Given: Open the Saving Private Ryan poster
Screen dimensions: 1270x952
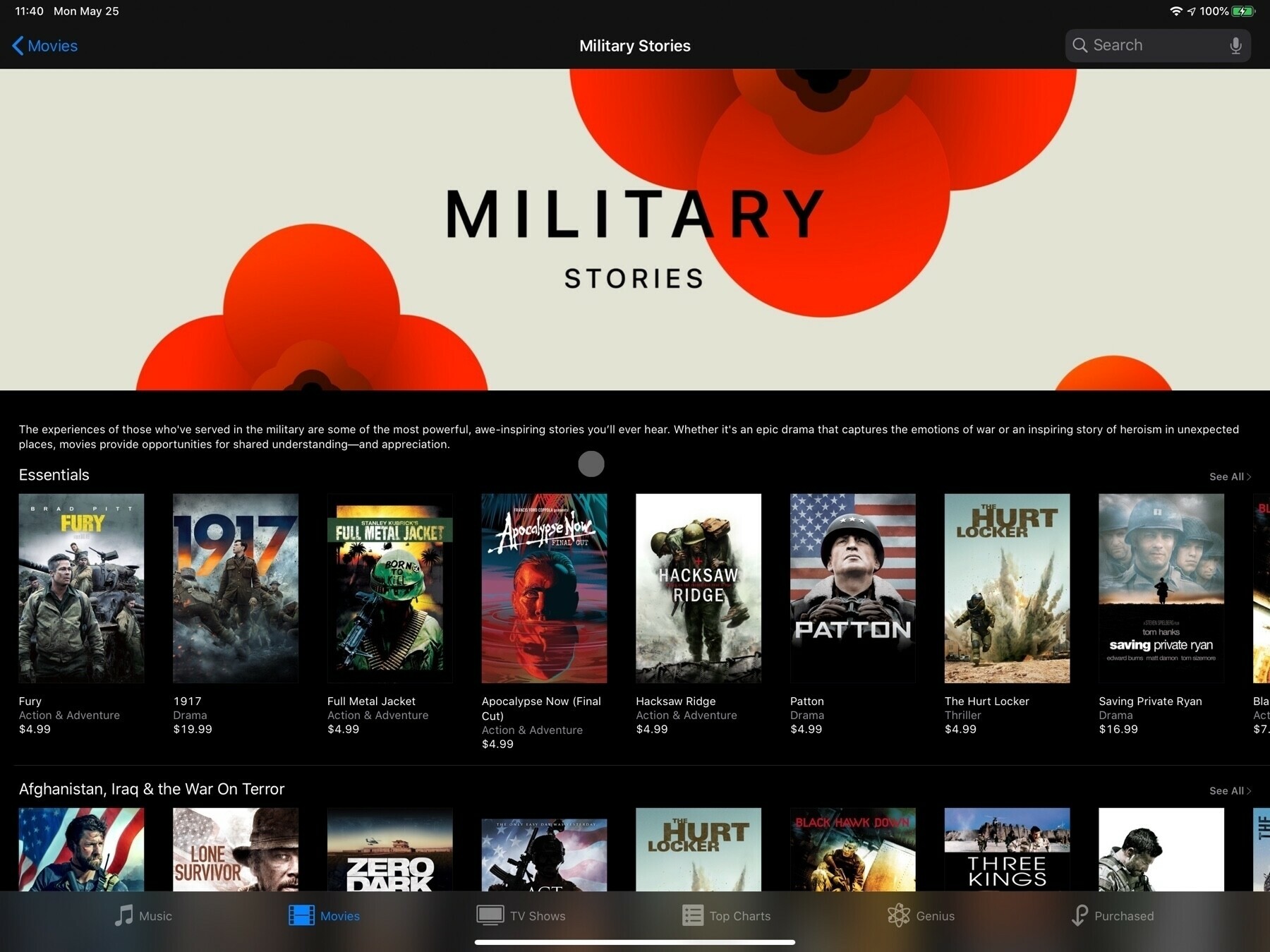Looking at the screenshot, I should coord(1161,588).
